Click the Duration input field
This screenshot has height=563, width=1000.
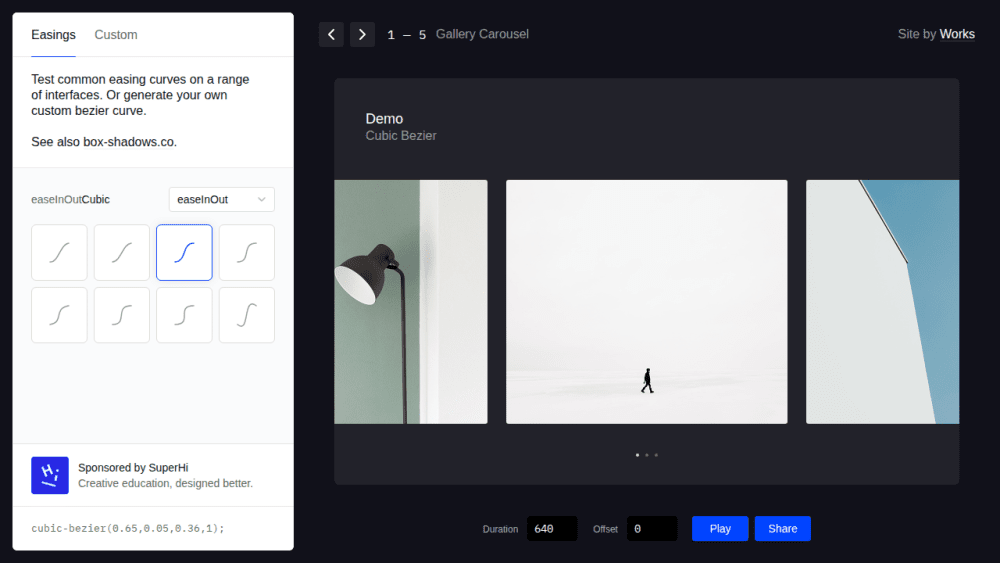552,529
